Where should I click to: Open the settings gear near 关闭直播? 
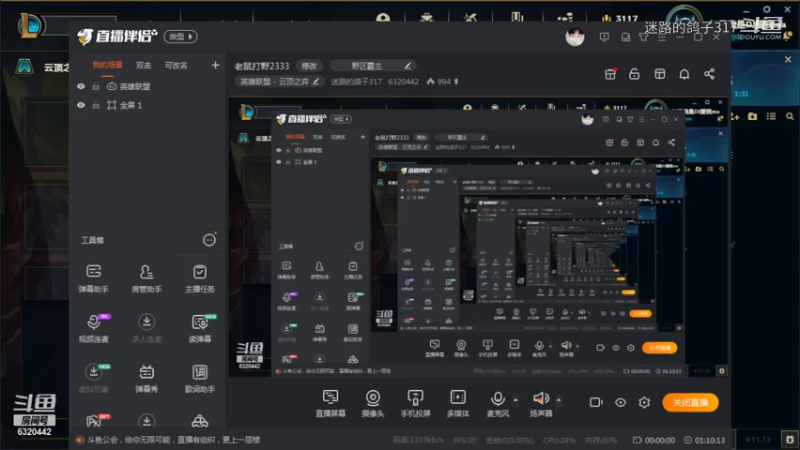click(644, 403)
